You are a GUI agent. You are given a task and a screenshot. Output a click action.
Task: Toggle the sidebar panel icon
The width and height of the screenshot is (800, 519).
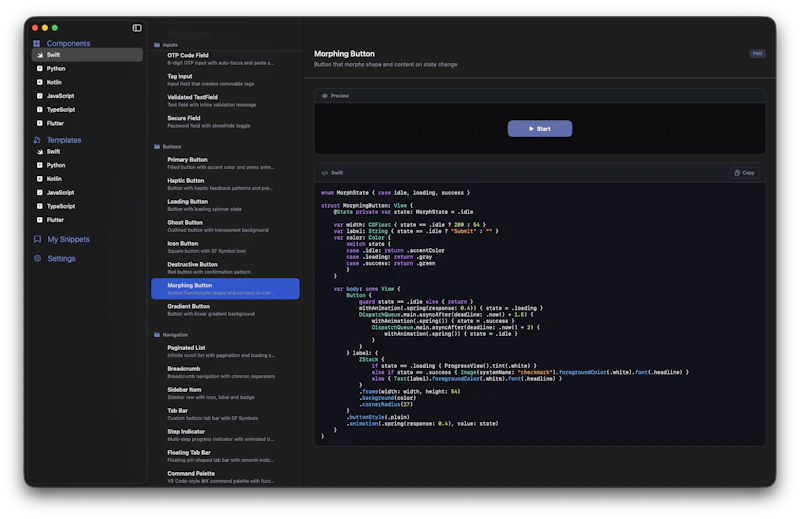[x=137, y=28]
